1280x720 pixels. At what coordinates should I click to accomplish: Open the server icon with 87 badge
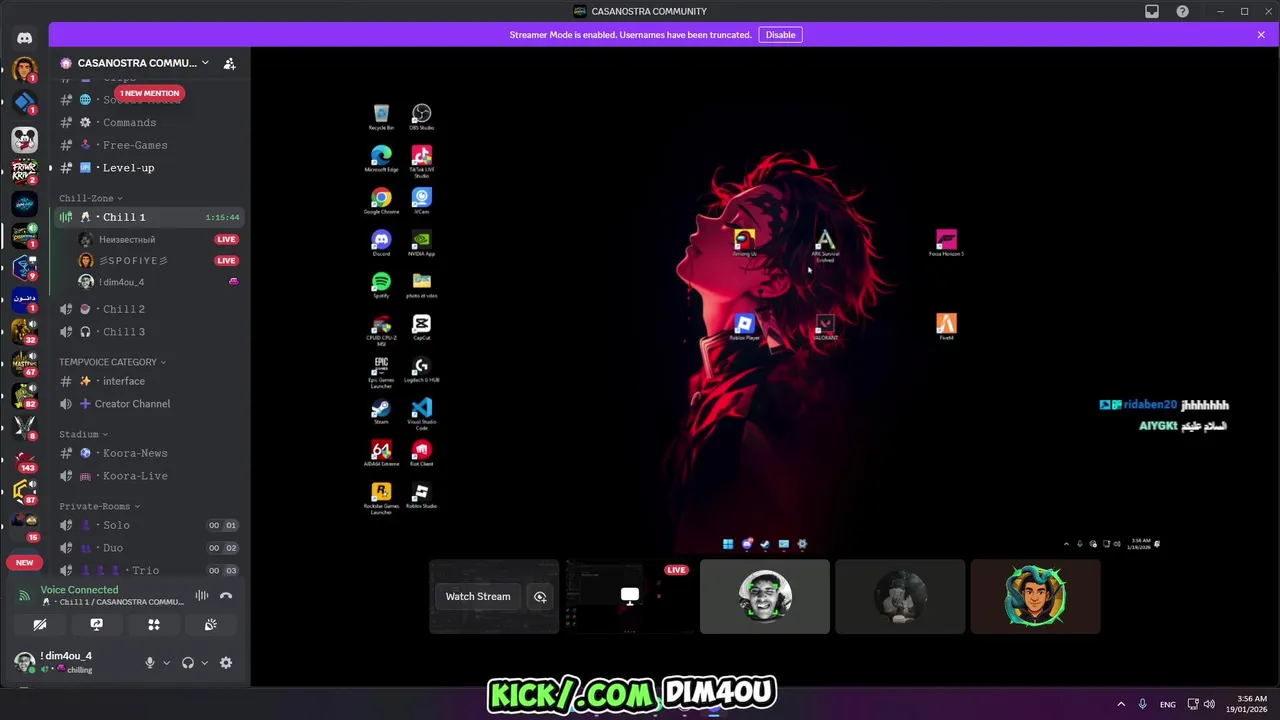25,491
